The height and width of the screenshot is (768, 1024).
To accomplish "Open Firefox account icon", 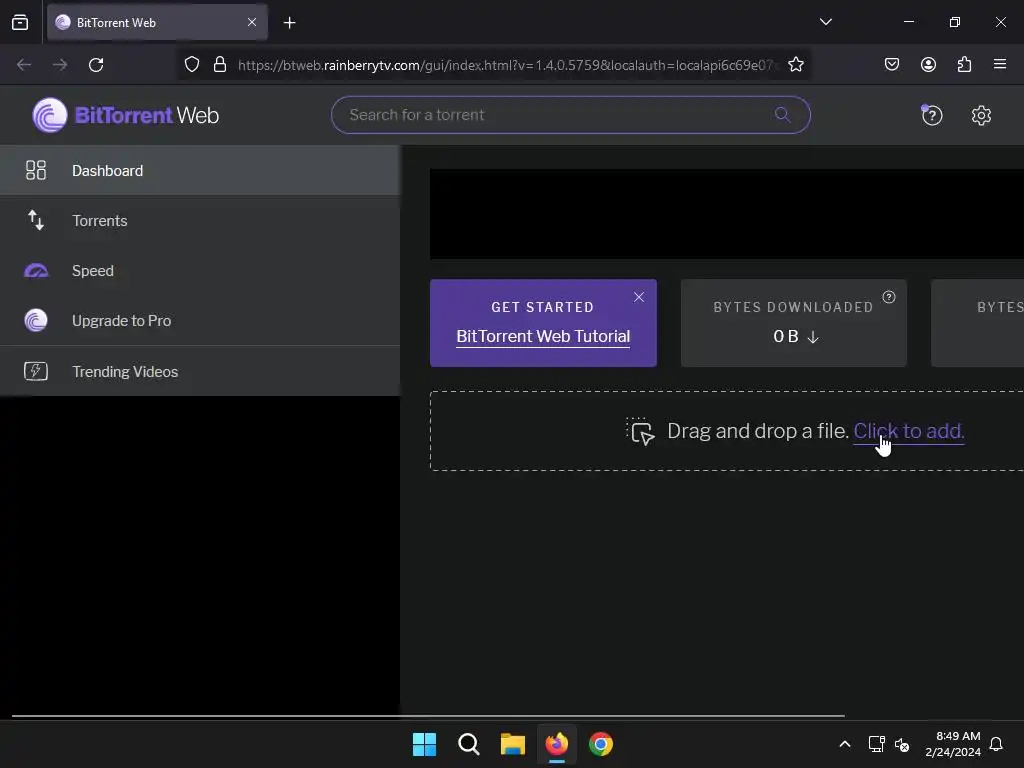I will (928, 65).
